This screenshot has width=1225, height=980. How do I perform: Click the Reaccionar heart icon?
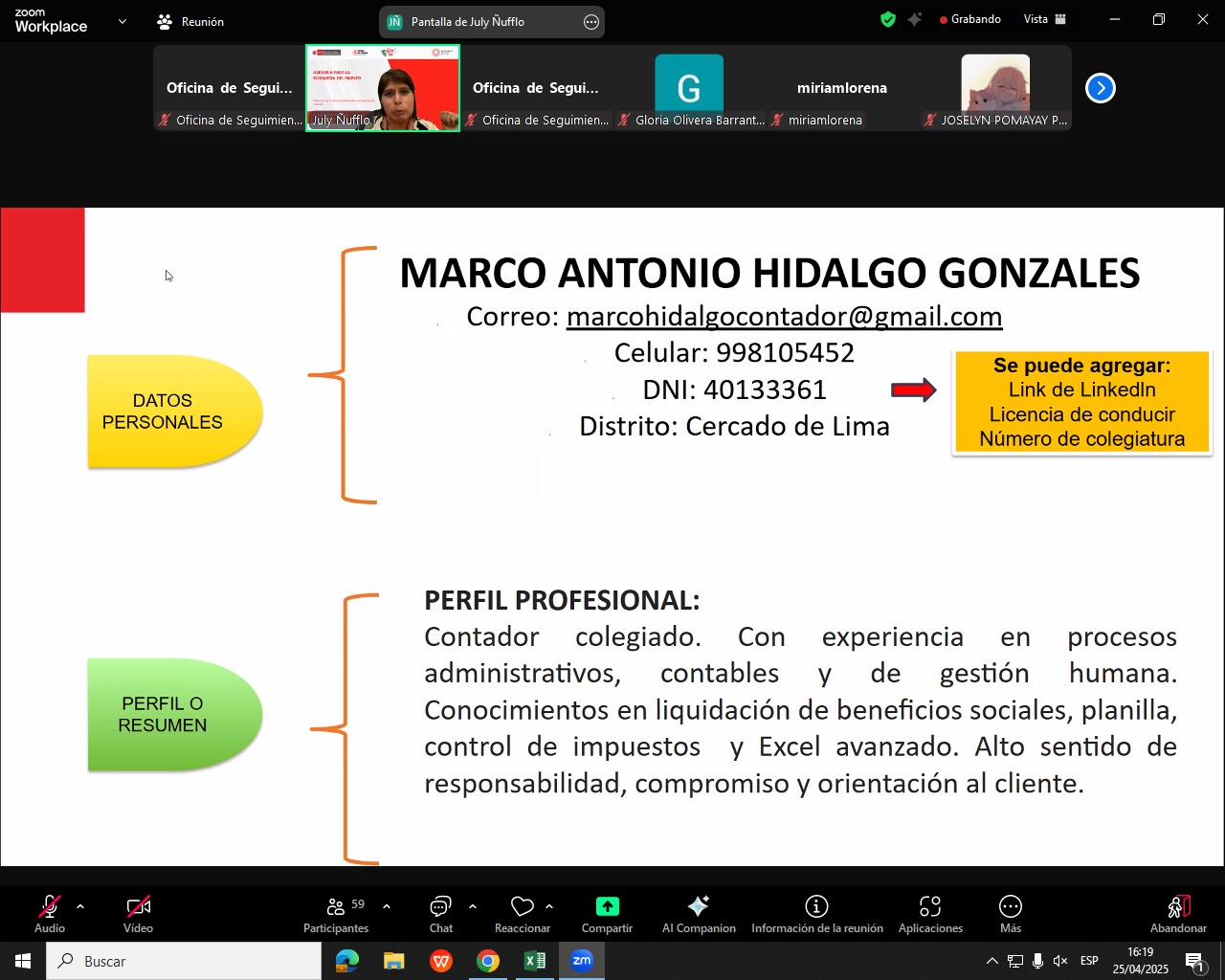click(522, 906)
